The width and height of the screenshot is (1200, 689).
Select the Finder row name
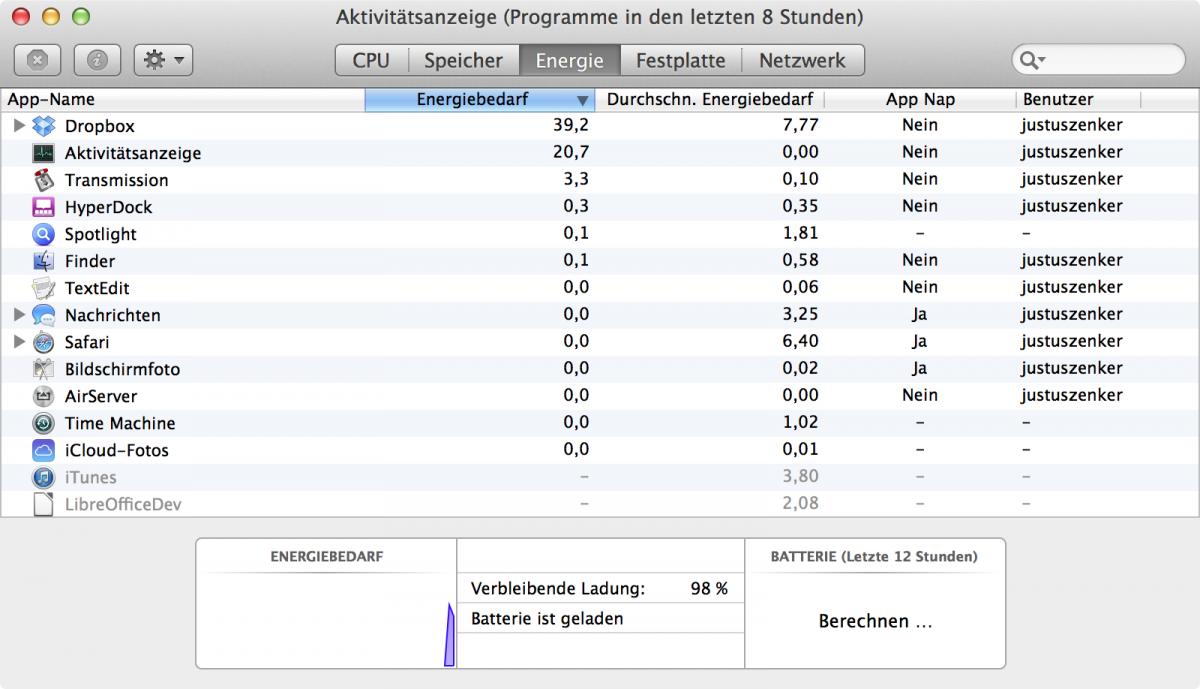click(x=90, y=261)
